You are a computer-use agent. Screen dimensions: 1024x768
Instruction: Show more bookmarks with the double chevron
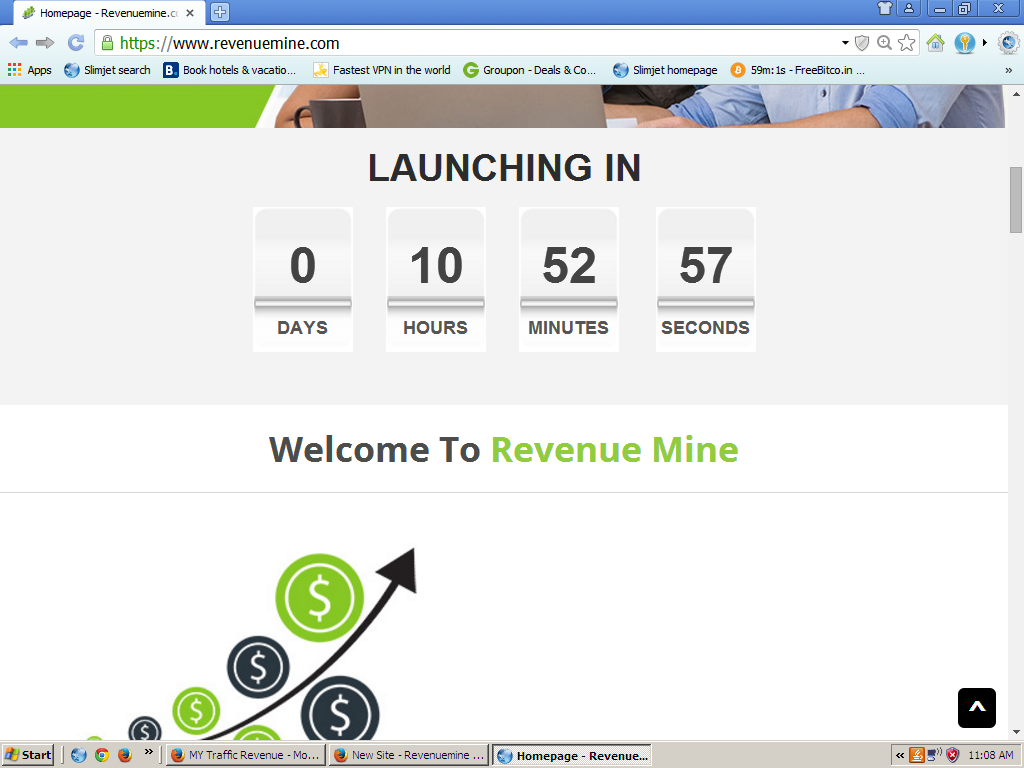(x=1008, y=70)
